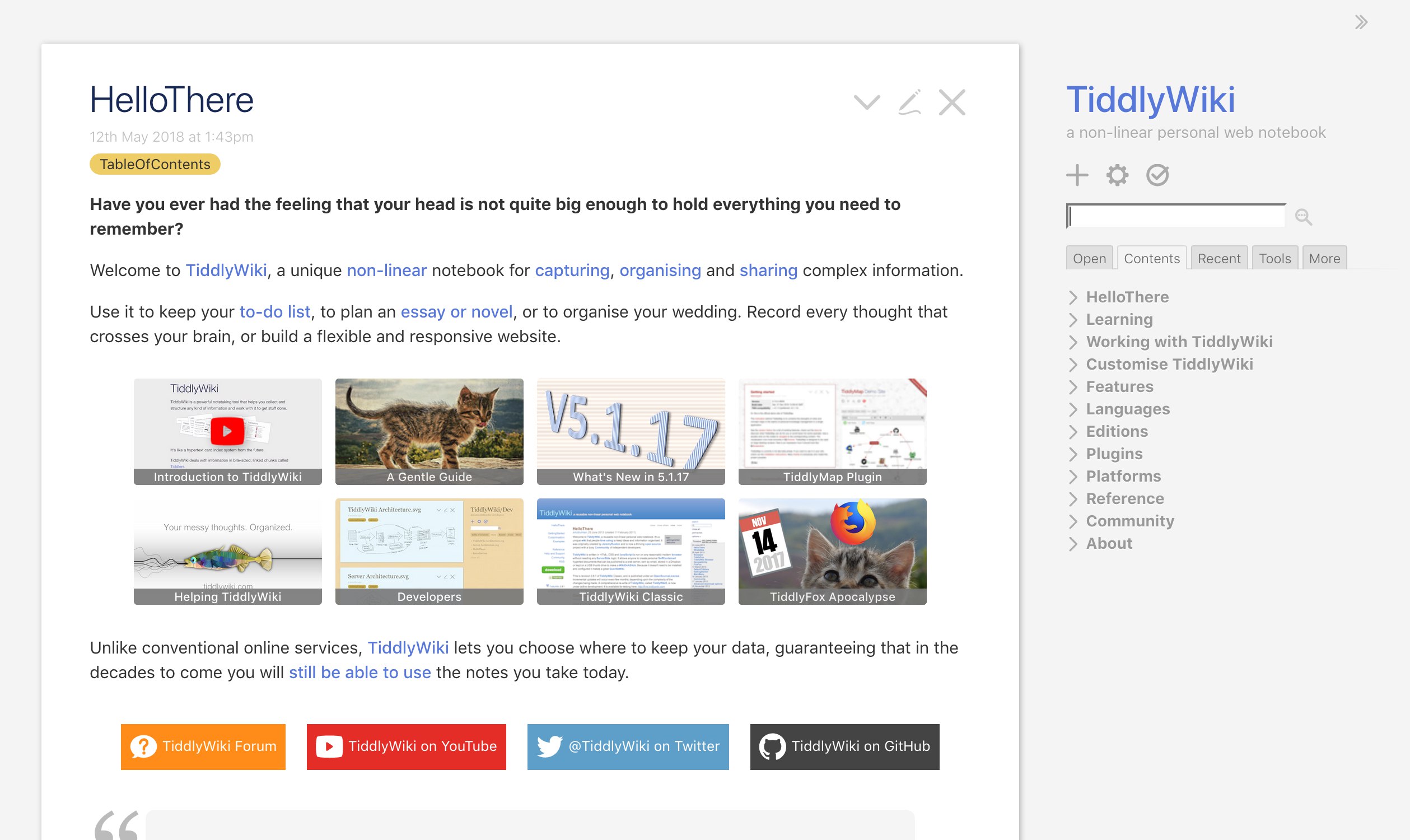Close the HelloThere tiddler
Image resolution: width=1410 pixels, height=840 pixels.
click(x=952, y=102)
